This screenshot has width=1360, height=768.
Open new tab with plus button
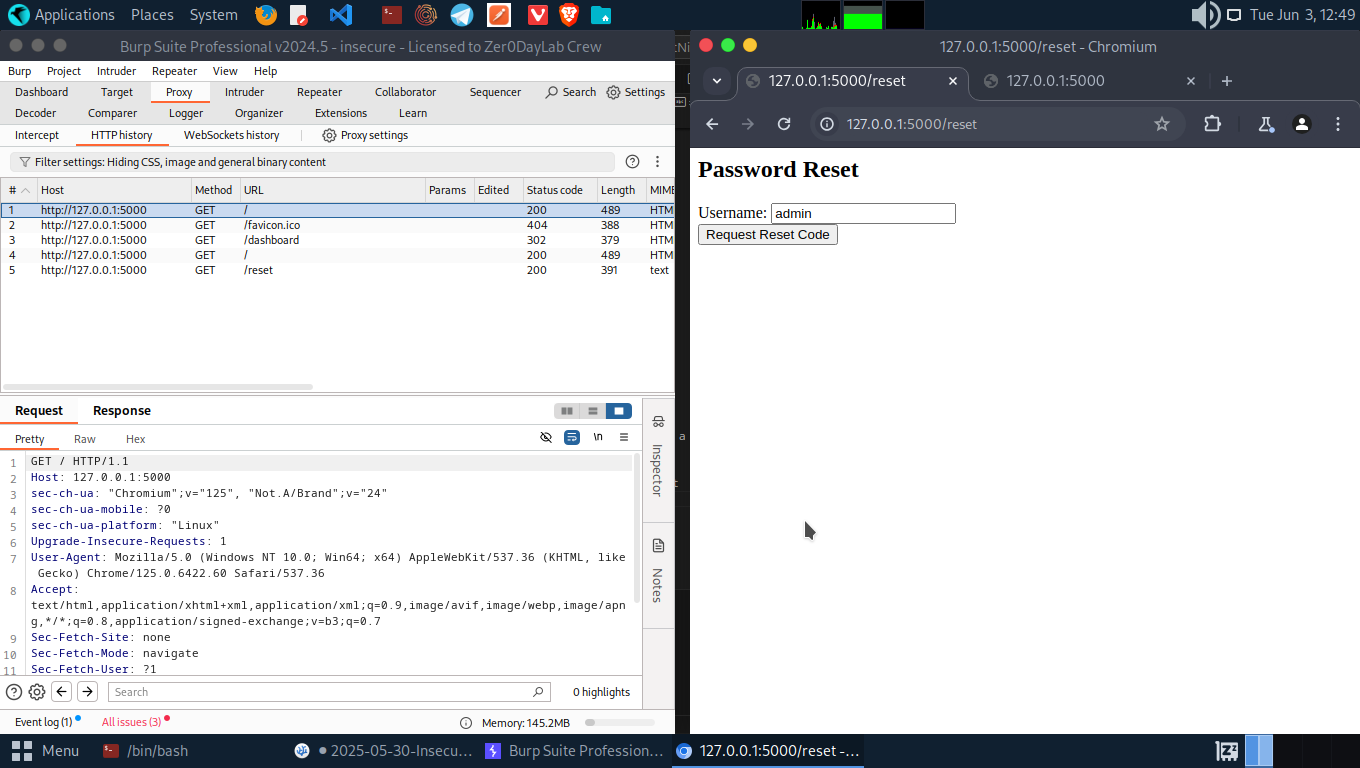click(x=1227, y=81)
